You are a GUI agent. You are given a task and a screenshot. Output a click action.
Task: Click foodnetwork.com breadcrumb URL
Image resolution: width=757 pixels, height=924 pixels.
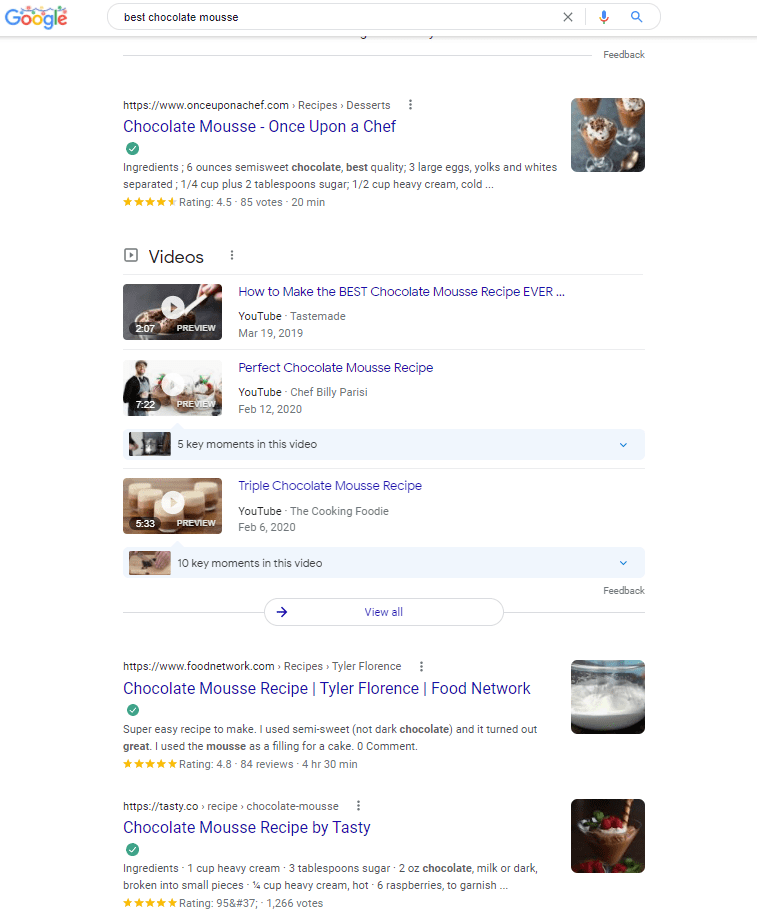point(262,666)
